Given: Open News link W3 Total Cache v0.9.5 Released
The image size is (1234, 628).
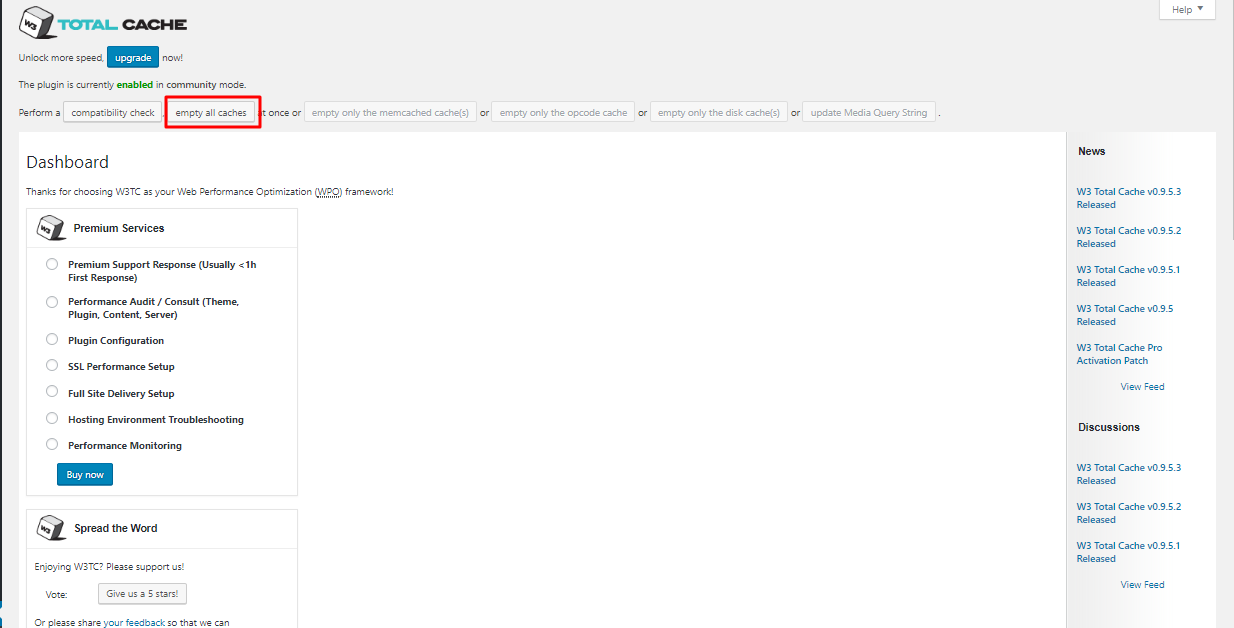Looking at the screenshot, I should click(x=1125, y=315).
